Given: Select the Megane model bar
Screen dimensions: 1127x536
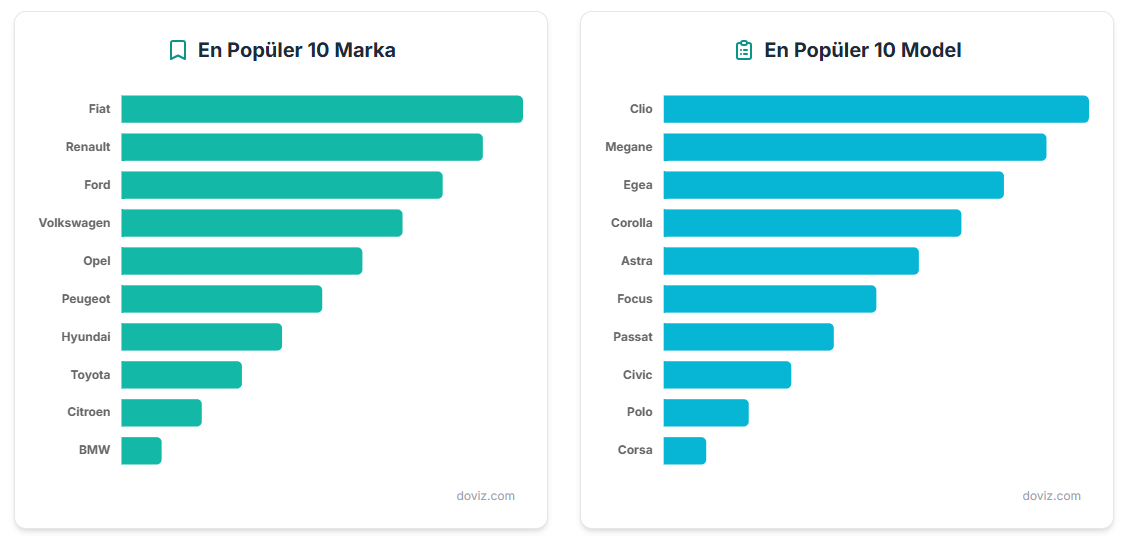Looking at the screenshot, I should point(854,147).
